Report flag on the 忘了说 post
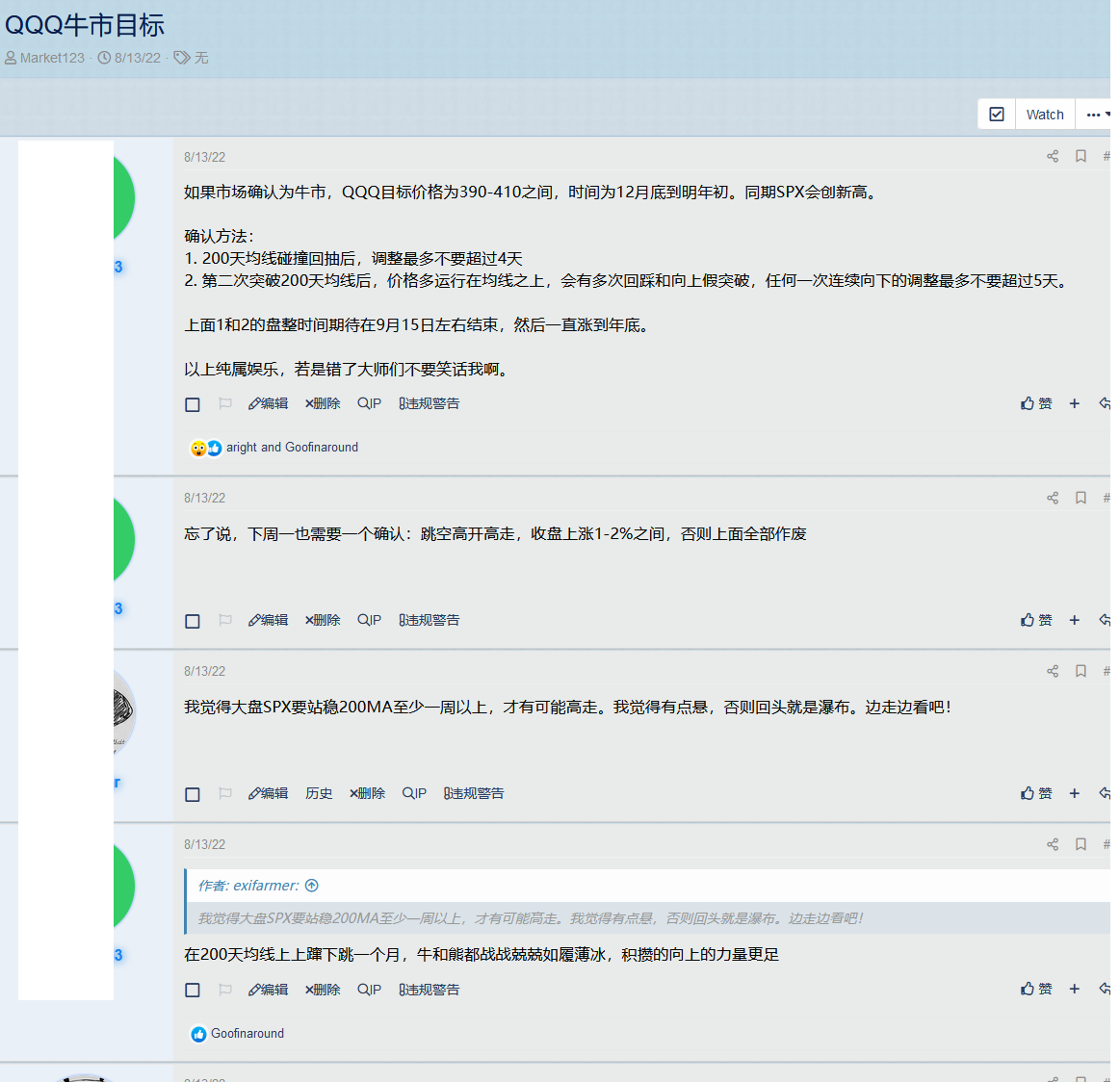The image size is (1120, 1082). [x=225, y=620]
